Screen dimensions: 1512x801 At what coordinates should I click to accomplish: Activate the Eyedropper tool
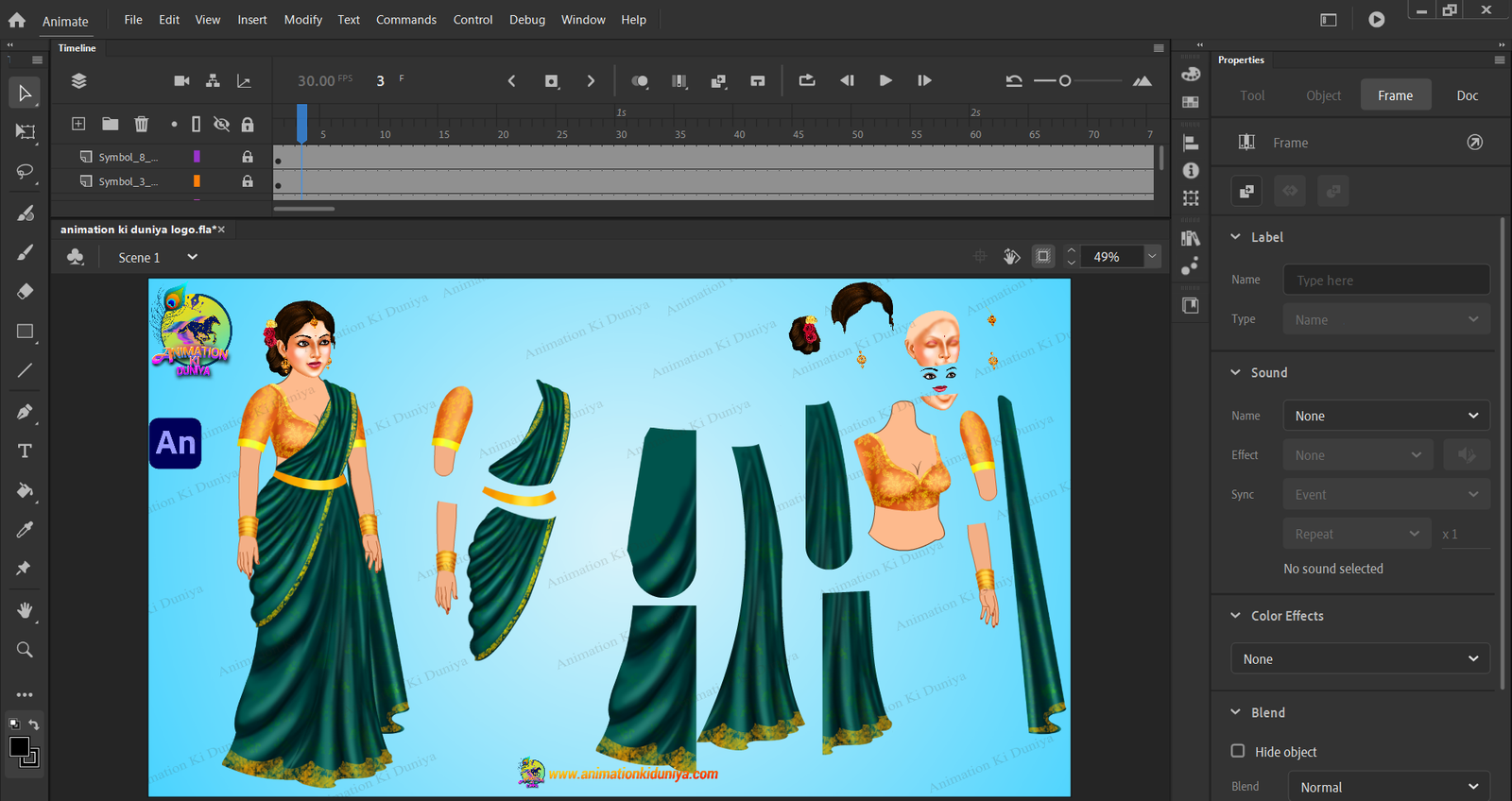26,530
